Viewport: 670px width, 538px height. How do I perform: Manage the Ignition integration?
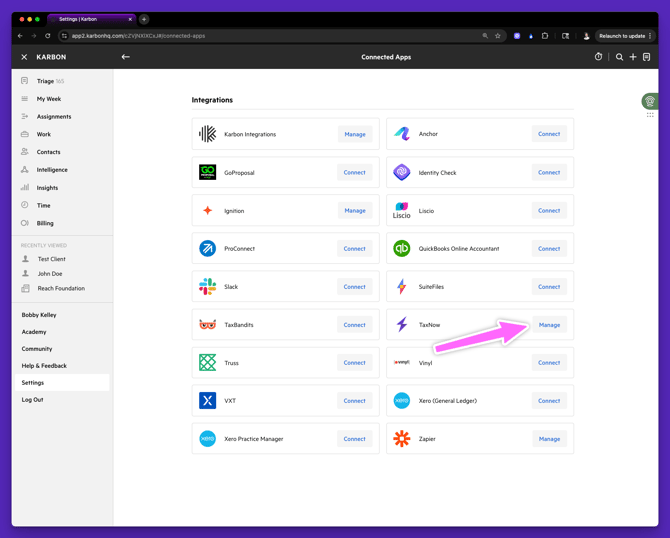pyautogui.click(x=355, y=210)
